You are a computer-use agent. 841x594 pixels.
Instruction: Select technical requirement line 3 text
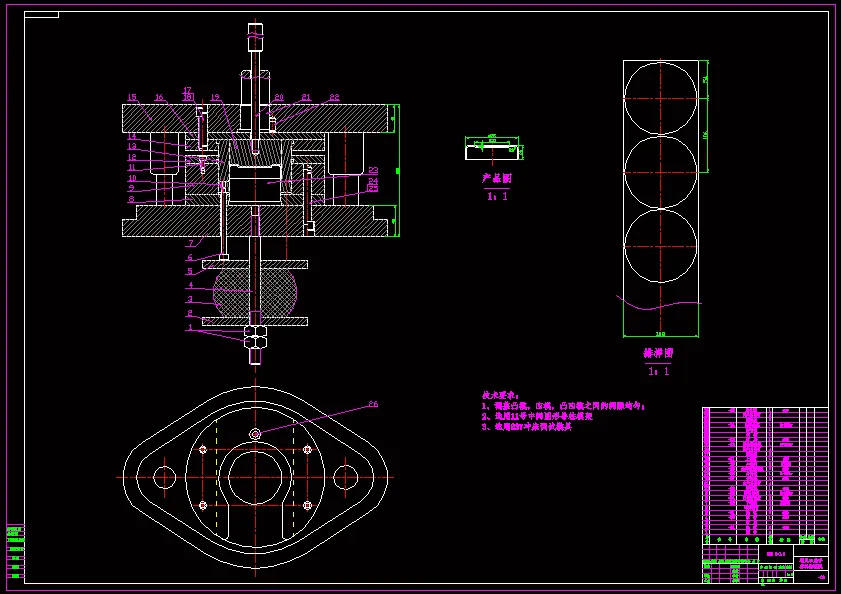tap(527, 427)
